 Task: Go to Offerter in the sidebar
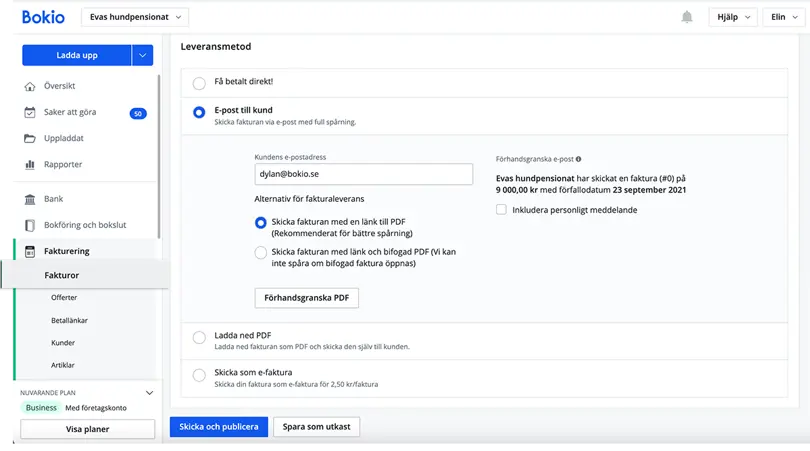click(x=64, y=298)
